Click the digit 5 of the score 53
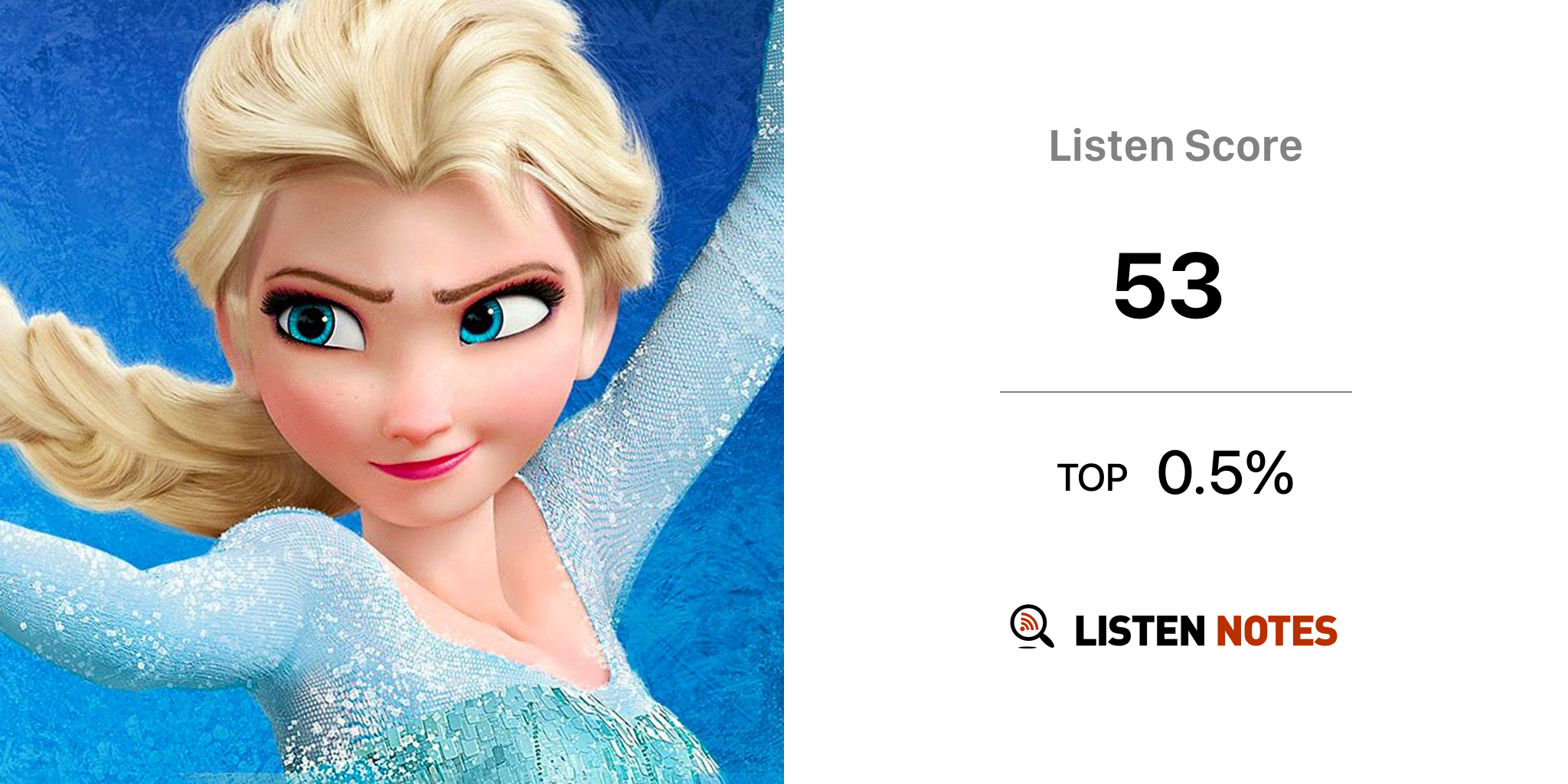Viewport: 1568px width, 784px height. [1139, 286]
